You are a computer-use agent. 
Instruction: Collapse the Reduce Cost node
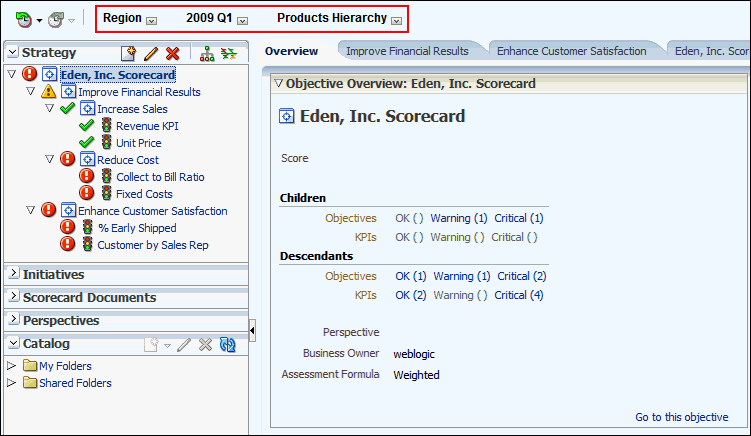click(49, 159)
